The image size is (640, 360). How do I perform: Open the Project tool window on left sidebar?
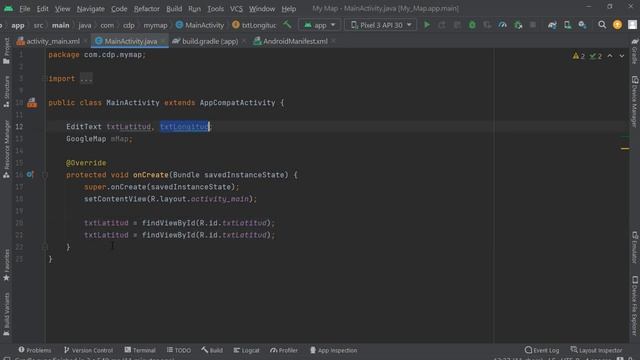pos(6,51)
